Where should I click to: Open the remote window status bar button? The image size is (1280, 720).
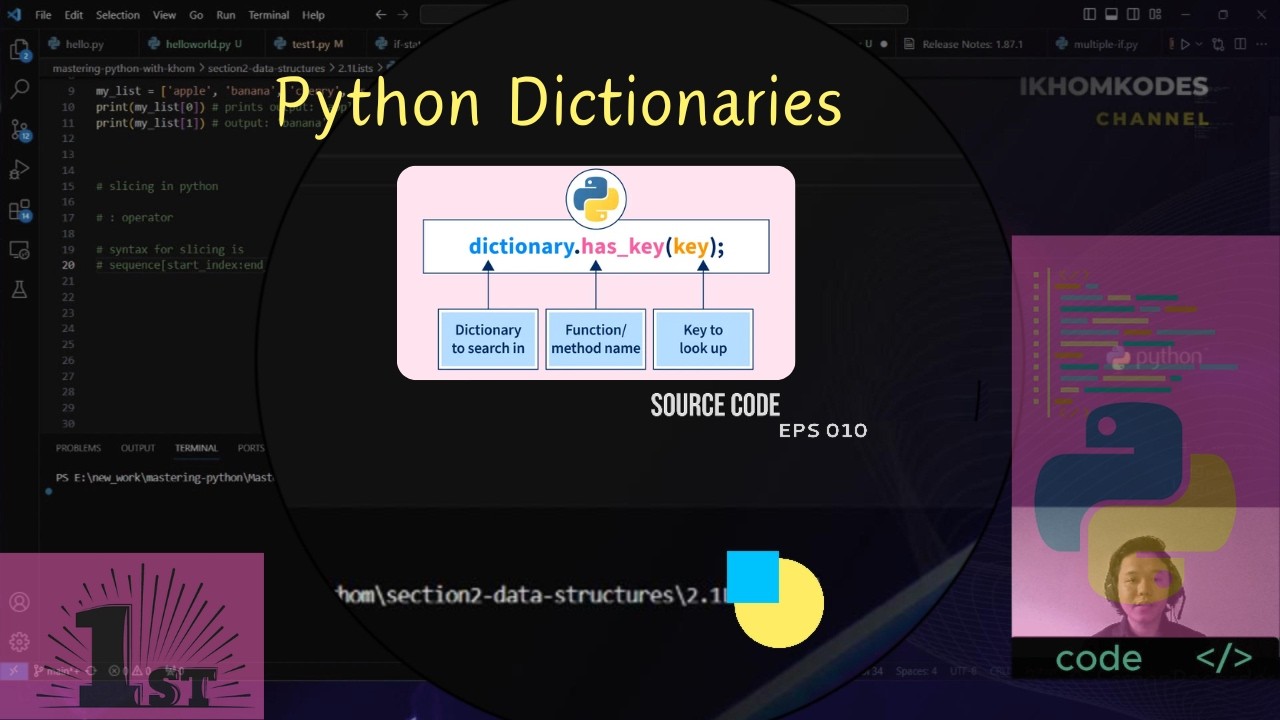click(x=14, y=671)
